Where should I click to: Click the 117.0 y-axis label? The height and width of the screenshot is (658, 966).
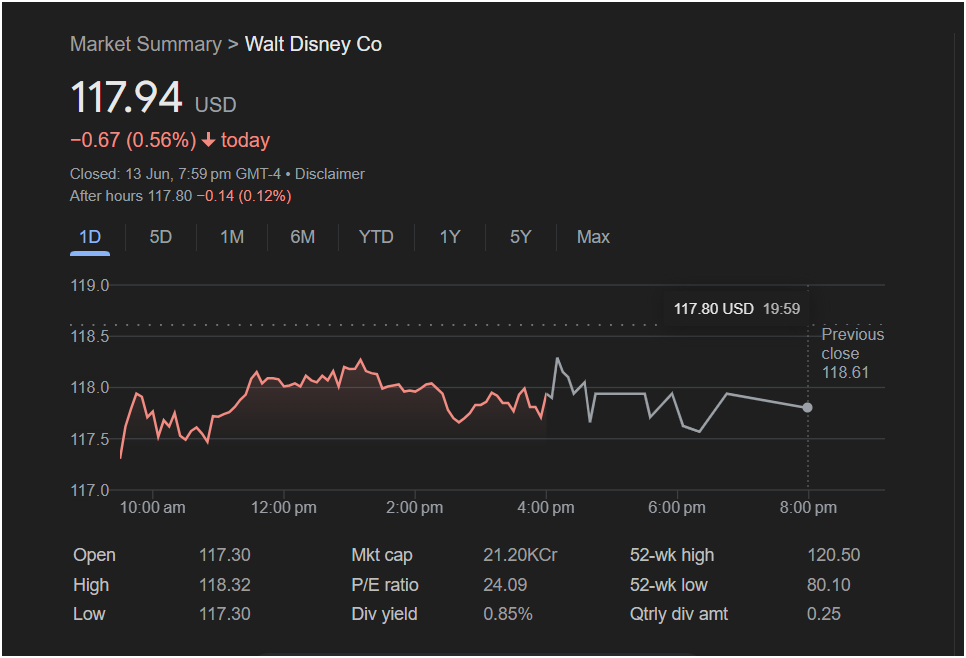tap(90, 490)
